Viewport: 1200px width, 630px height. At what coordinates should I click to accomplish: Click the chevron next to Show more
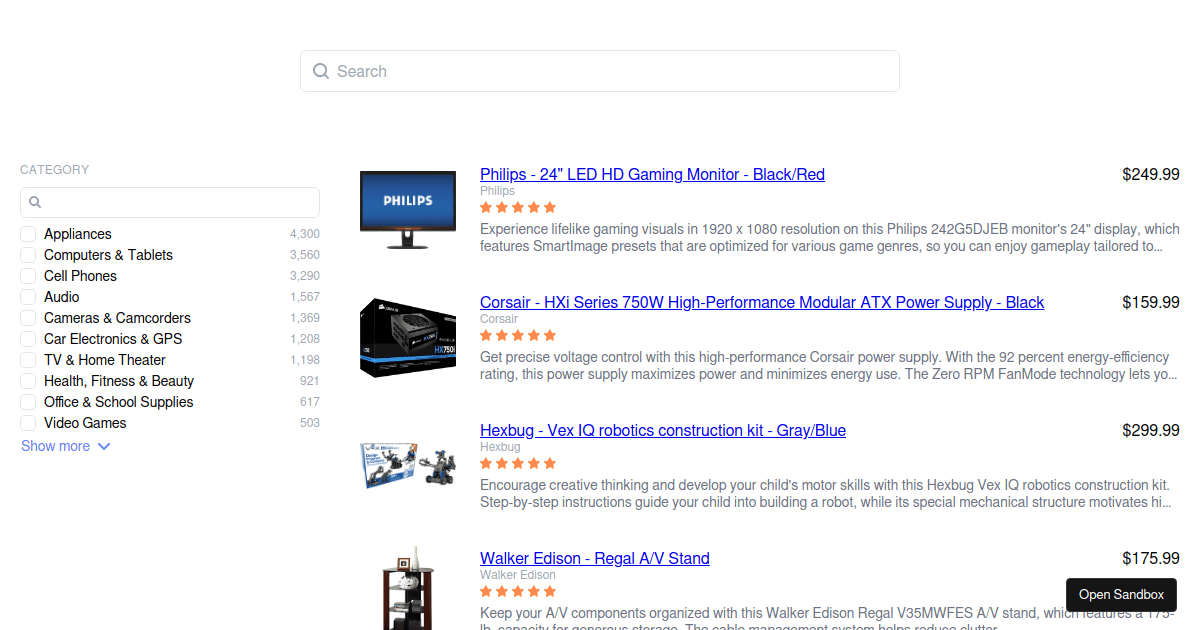104,446
